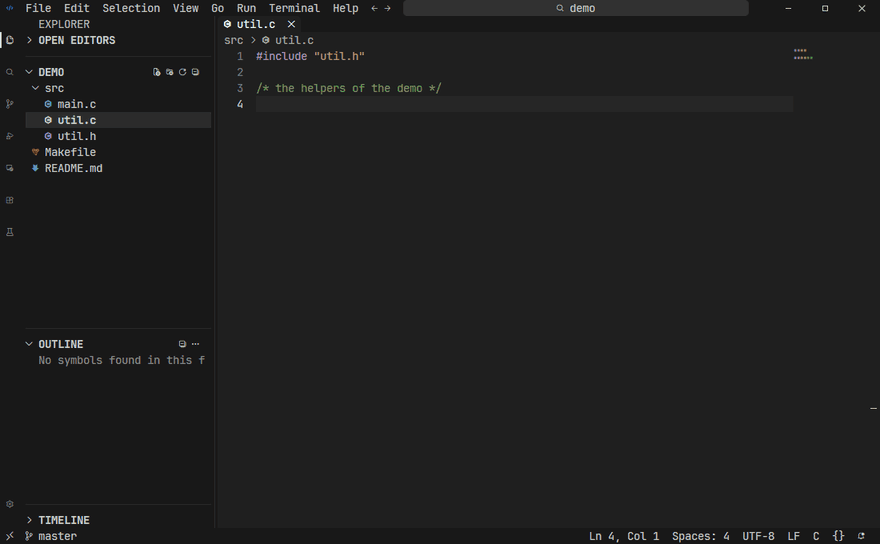Close the util.c editor tab

(x=291, y=24)
